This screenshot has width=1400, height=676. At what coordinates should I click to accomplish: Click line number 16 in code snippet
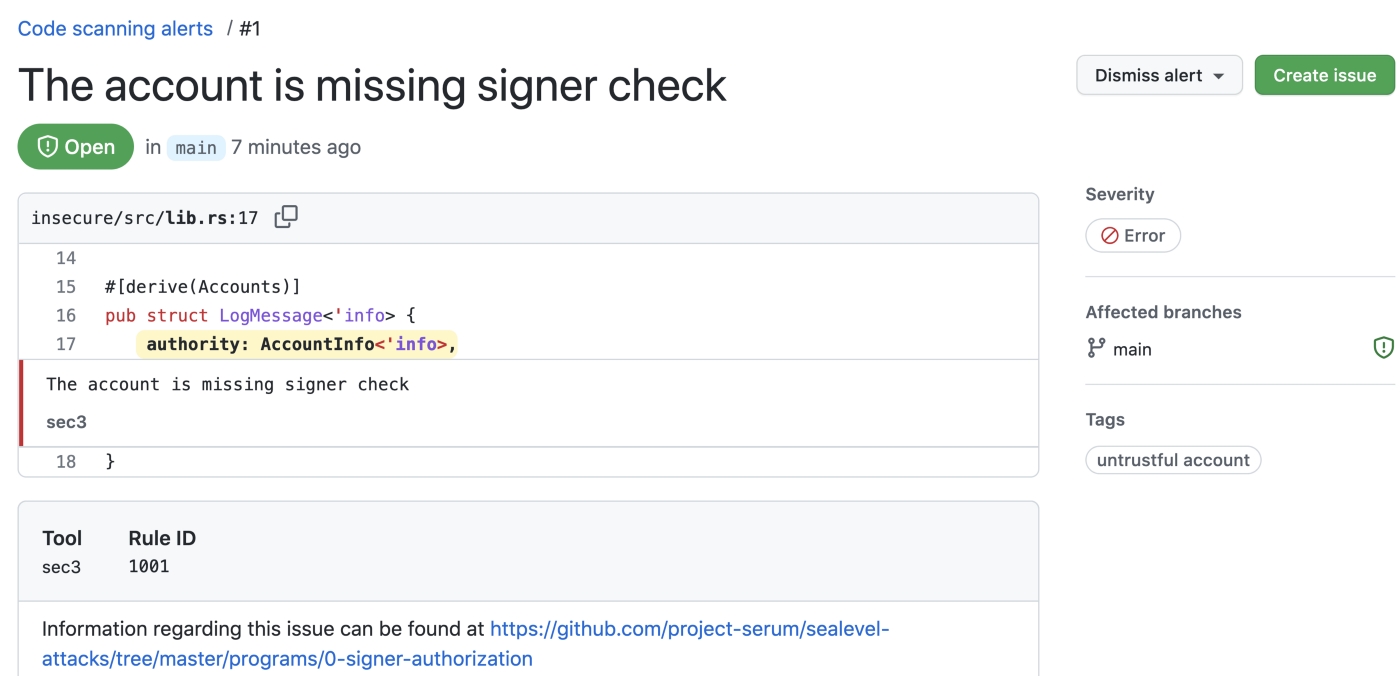tap(65, 315)
